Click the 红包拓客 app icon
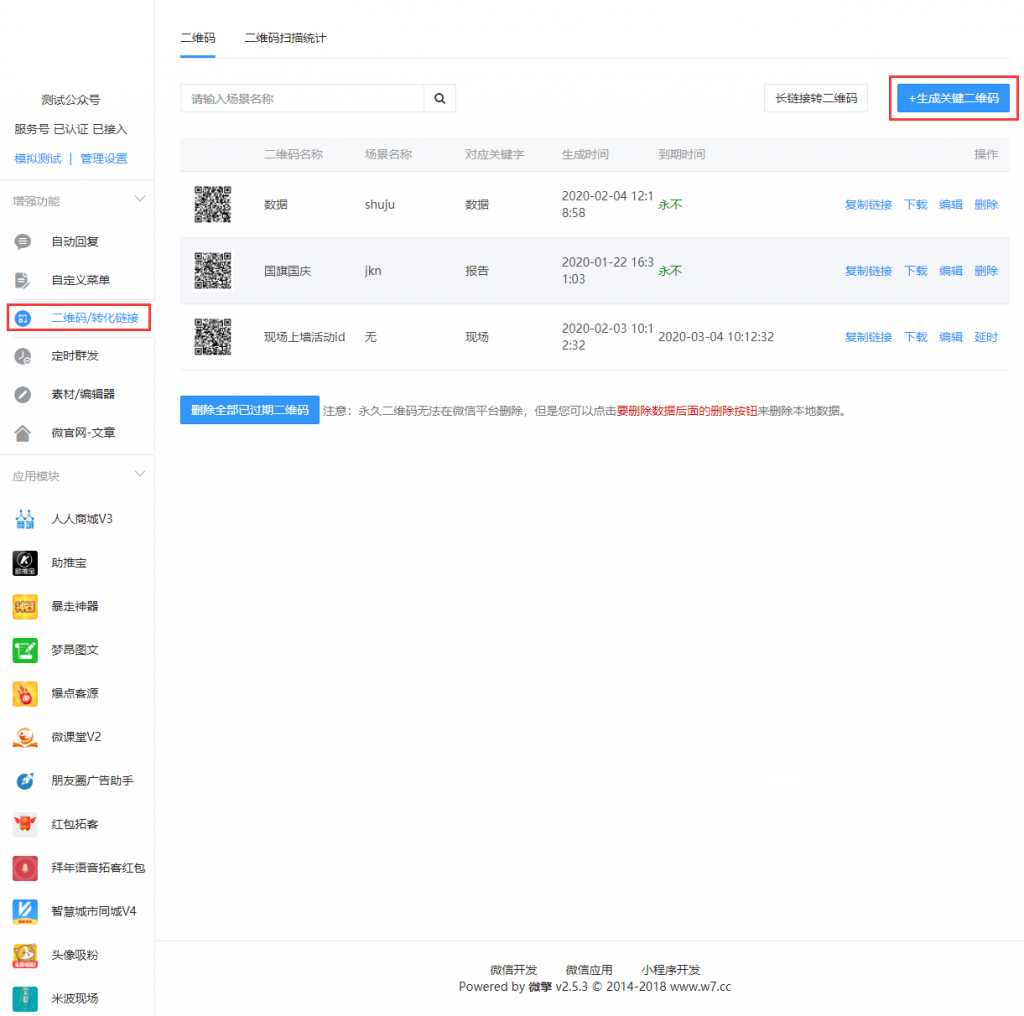The image size is (1024, 1016). tap(25, 824)
